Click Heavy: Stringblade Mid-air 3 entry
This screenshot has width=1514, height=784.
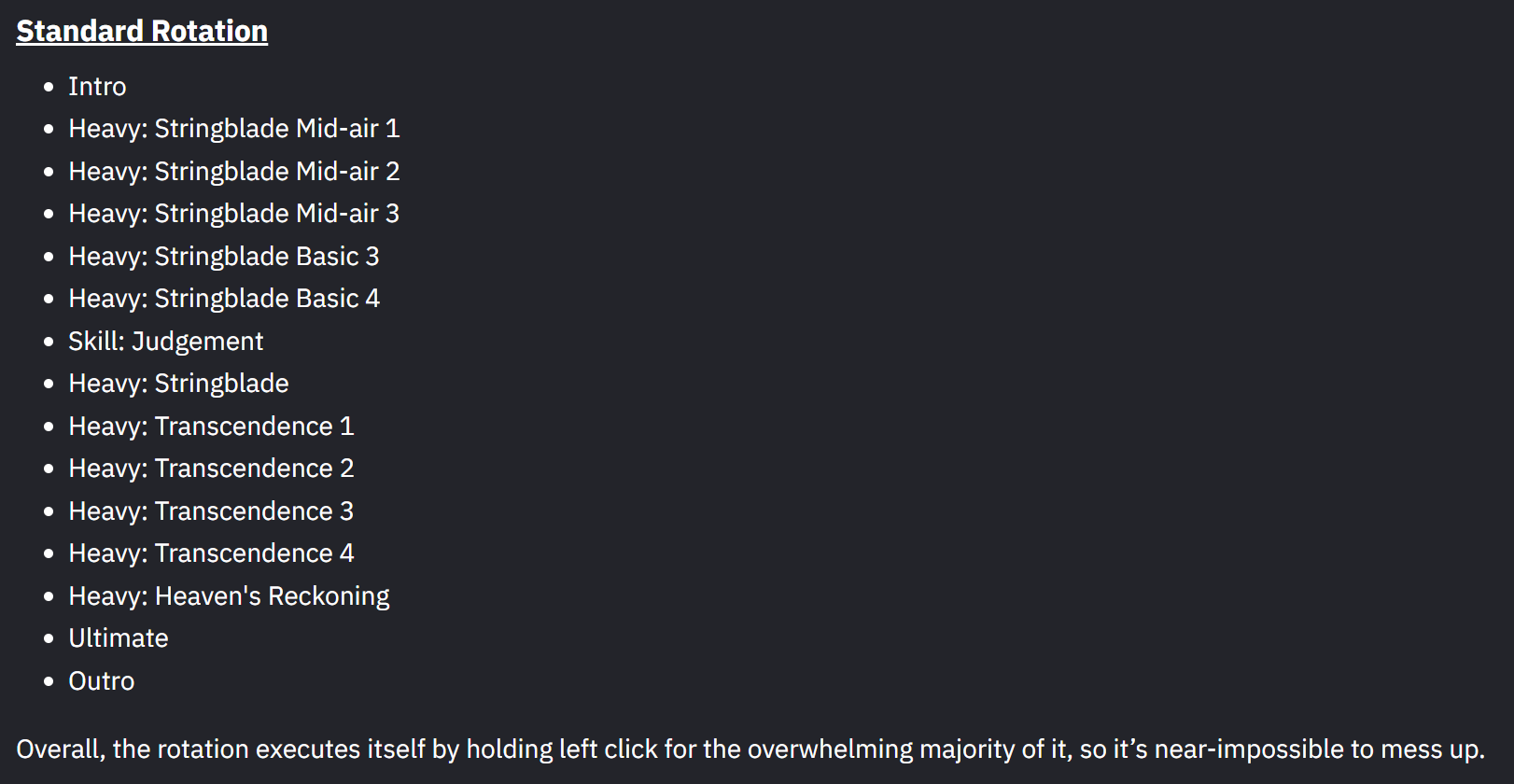click(234, 214)
